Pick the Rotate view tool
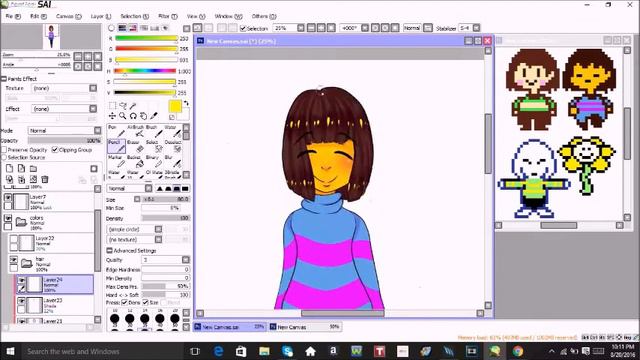The height and width of the screenshot is (360, 640). tap(133, 116)
